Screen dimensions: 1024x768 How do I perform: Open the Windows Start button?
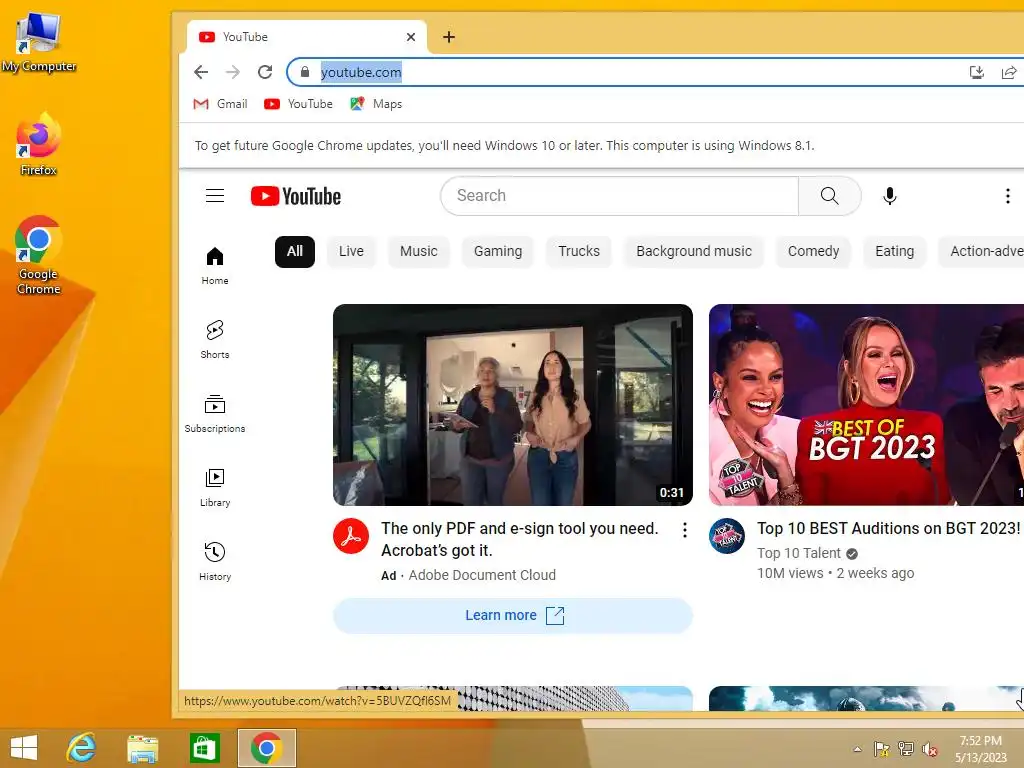[24, 748]
